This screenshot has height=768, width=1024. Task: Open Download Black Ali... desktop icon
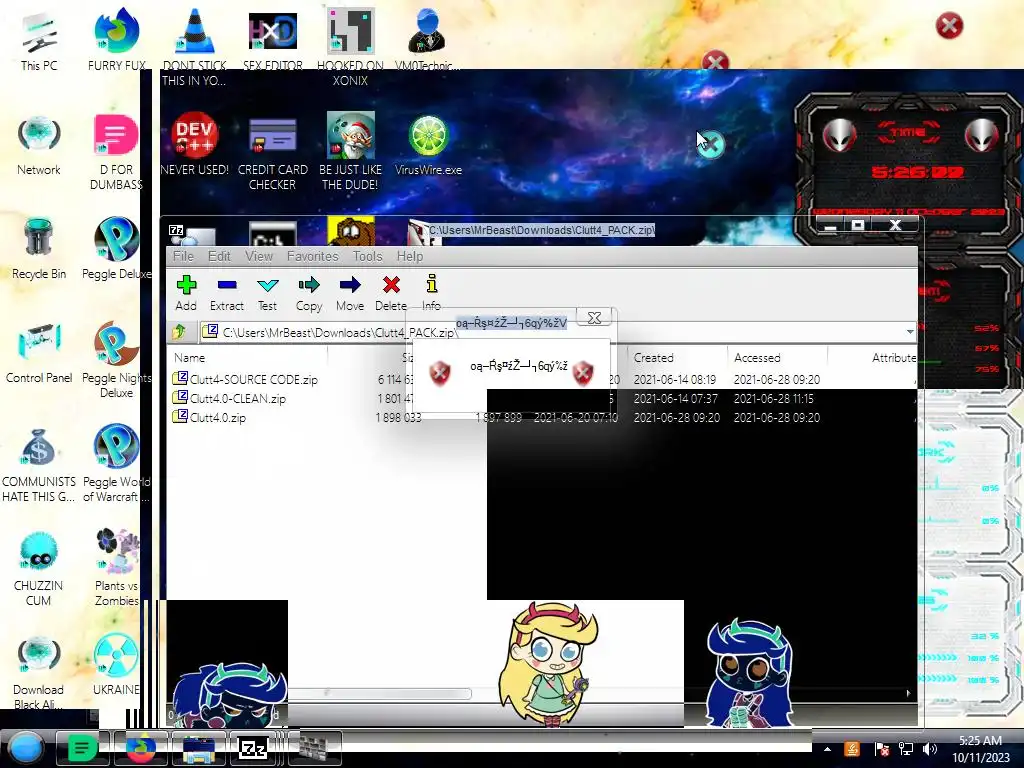(39, 671)
